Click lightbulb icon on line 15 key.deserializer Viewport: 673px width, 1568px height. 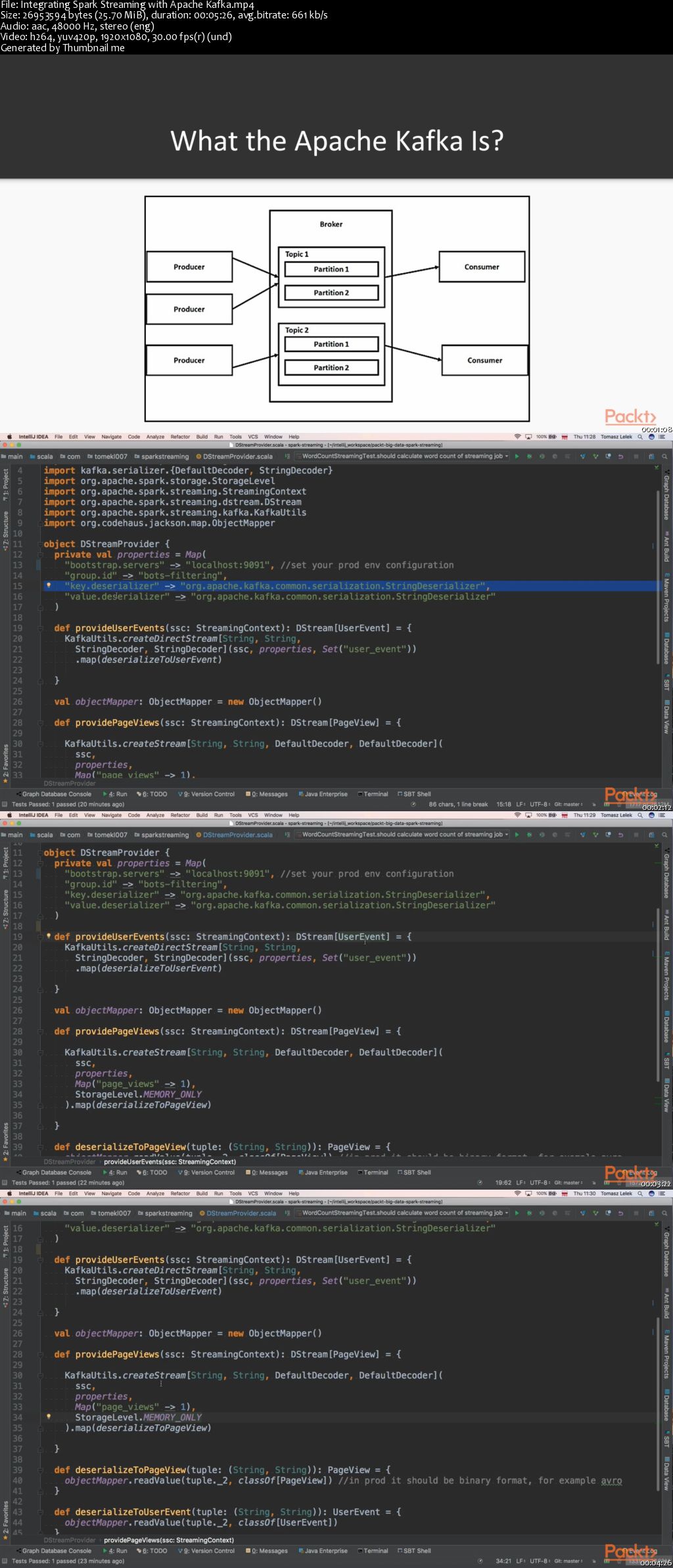click(49, 585)
